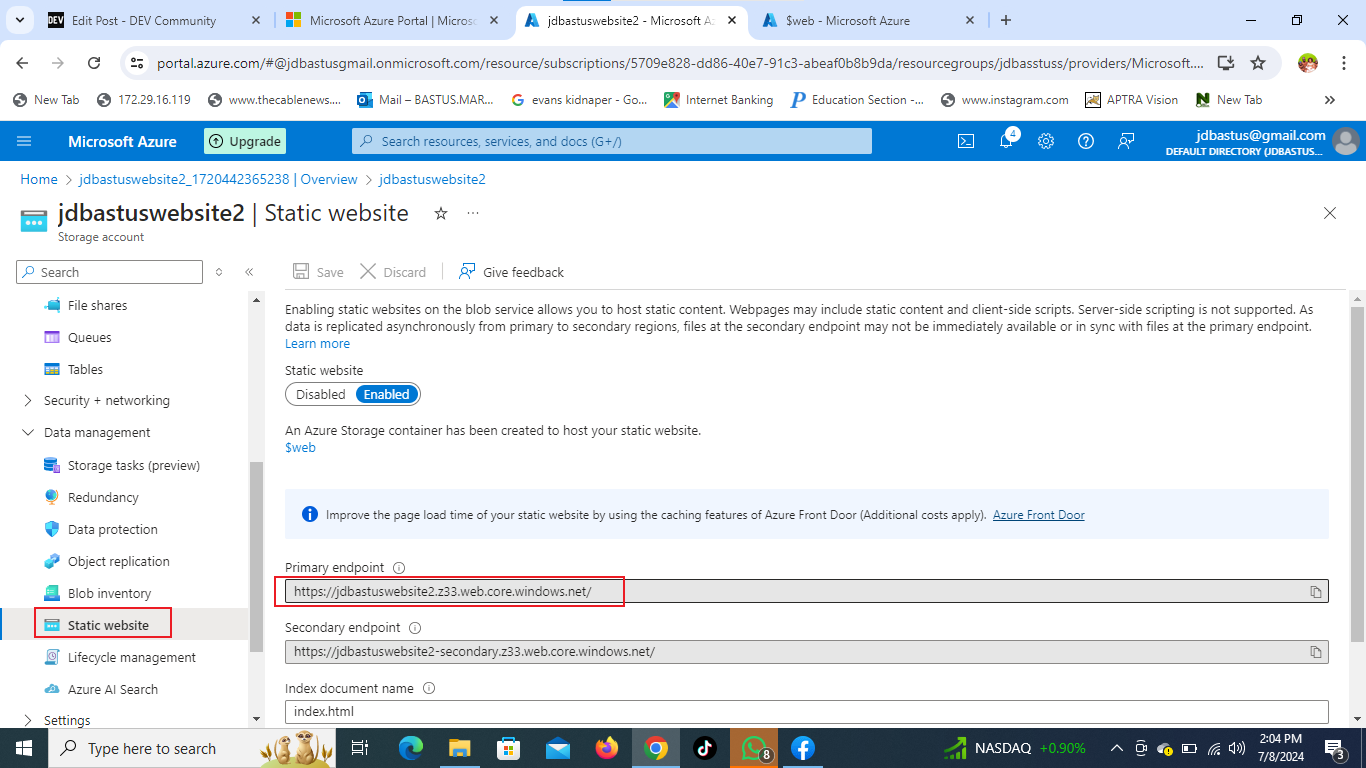Open File Explorer from the taskbar
The height and width of the screenshot is (768, 1366).
pos(459,748)
